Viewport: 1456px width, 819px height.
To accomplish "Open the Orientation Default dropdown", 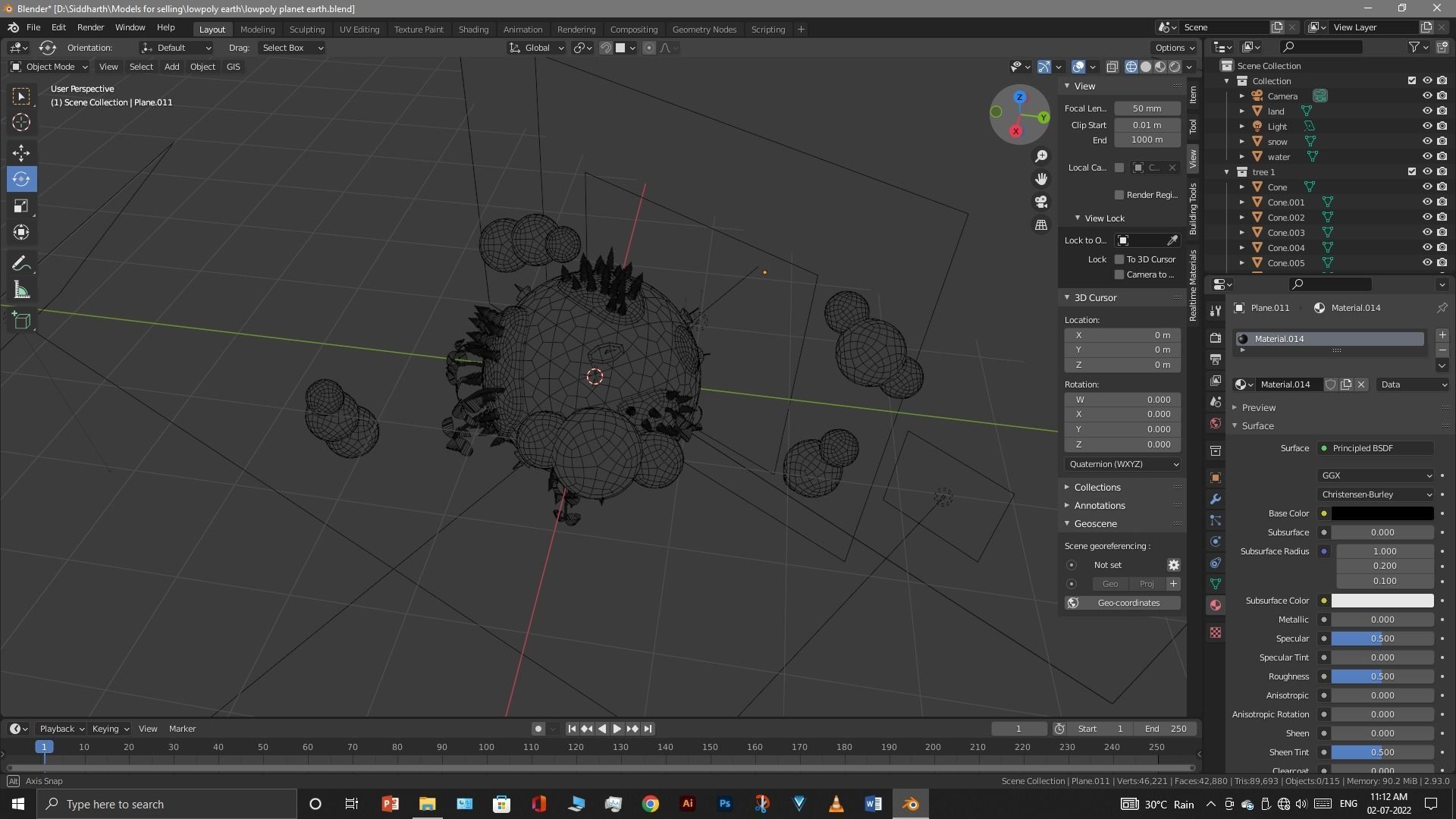I will [x=177, y=48].
